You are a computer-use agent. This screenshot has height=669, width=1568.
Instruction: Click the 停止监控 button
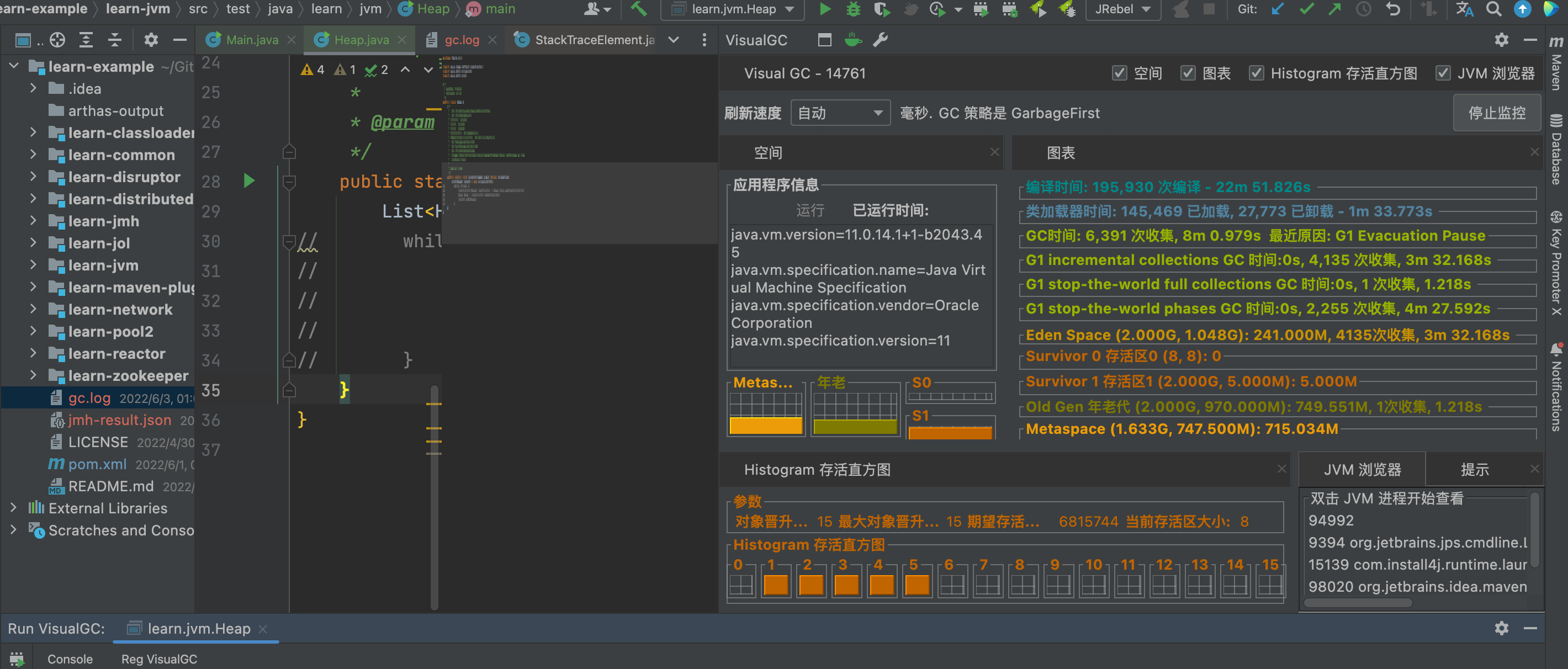pyautogui.click(x=1496, y=113)
